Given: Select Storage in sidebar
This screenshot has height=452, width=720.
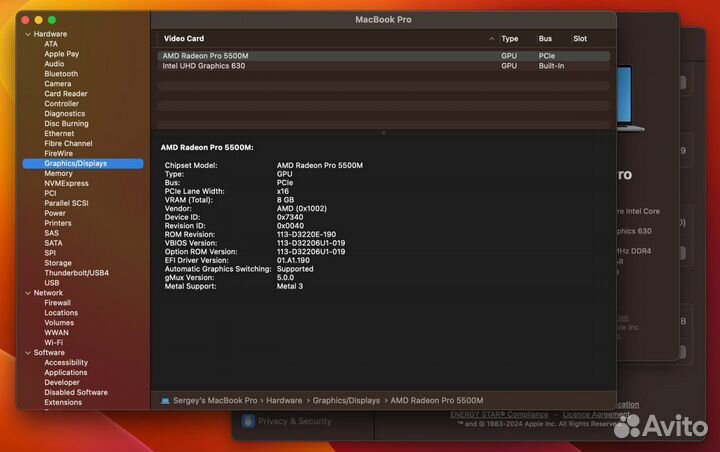Looking at the screenshot, I should [58, 263].
